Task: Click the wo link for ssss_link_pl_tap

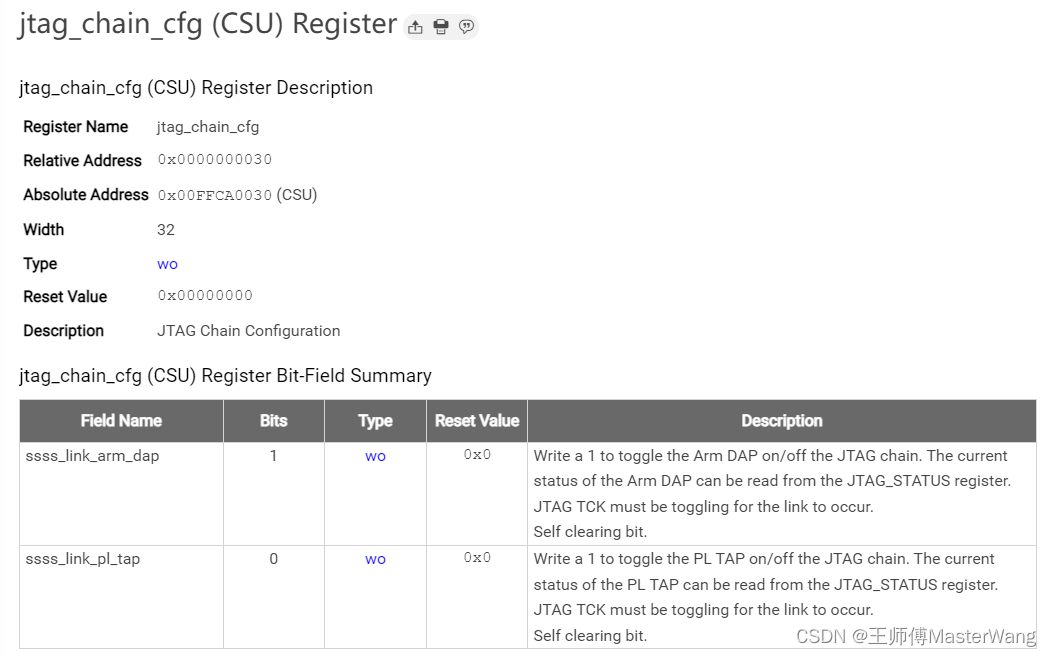Action: click(x=374, y=558)
